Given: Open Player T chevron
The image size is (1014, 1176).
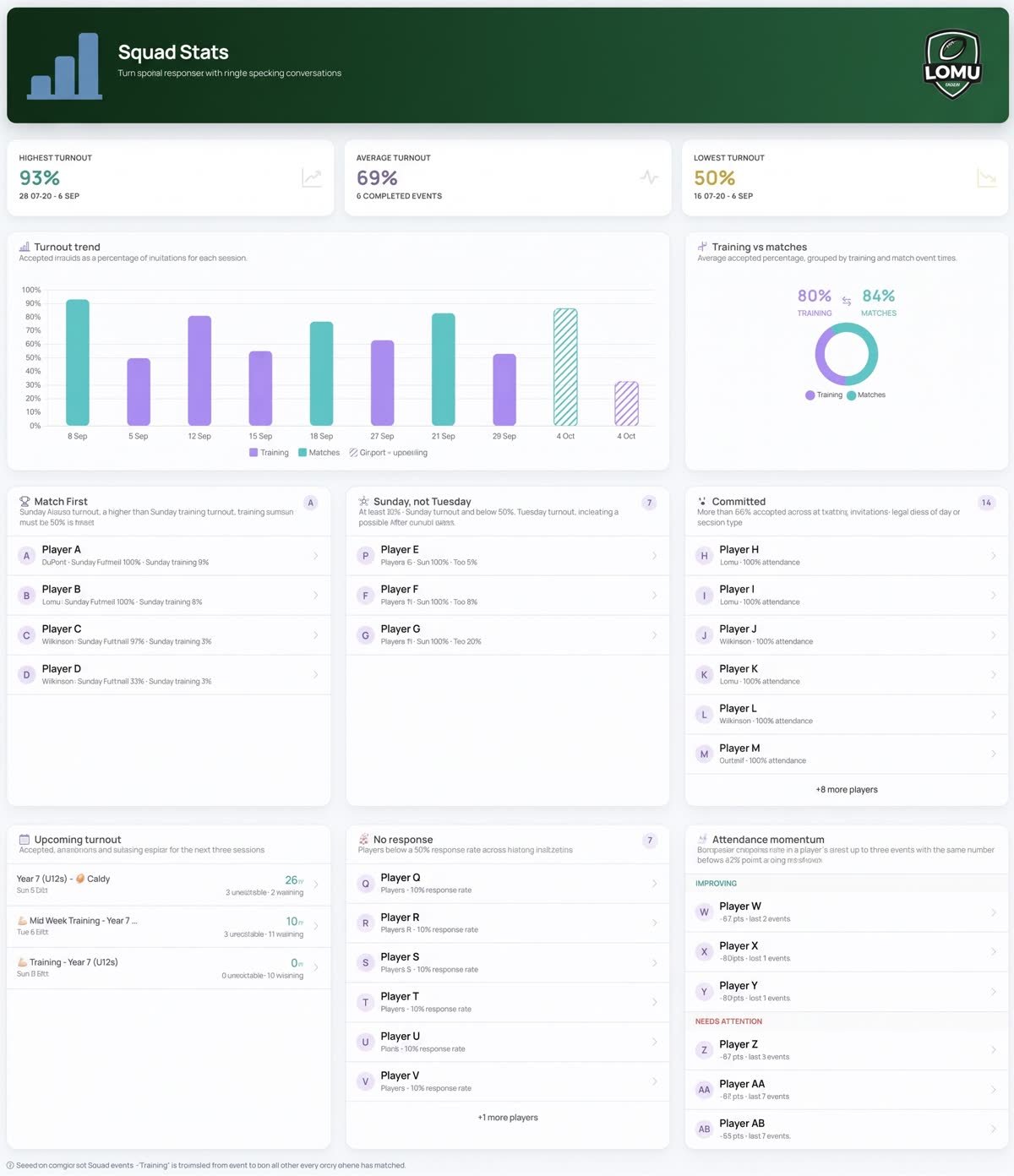Looking at the screenshot, I should coord(655,1003).
